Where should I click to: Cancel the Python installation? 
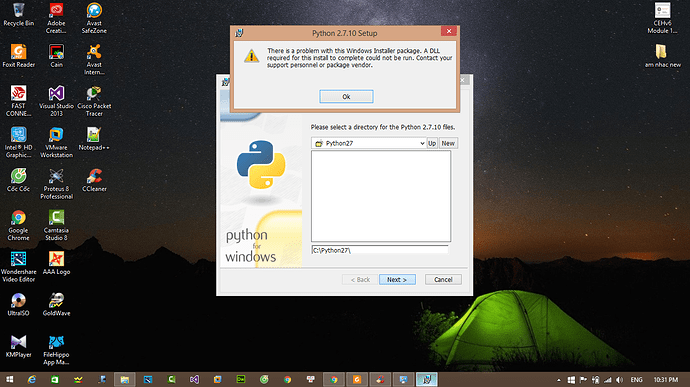click(x=443, y=280)
